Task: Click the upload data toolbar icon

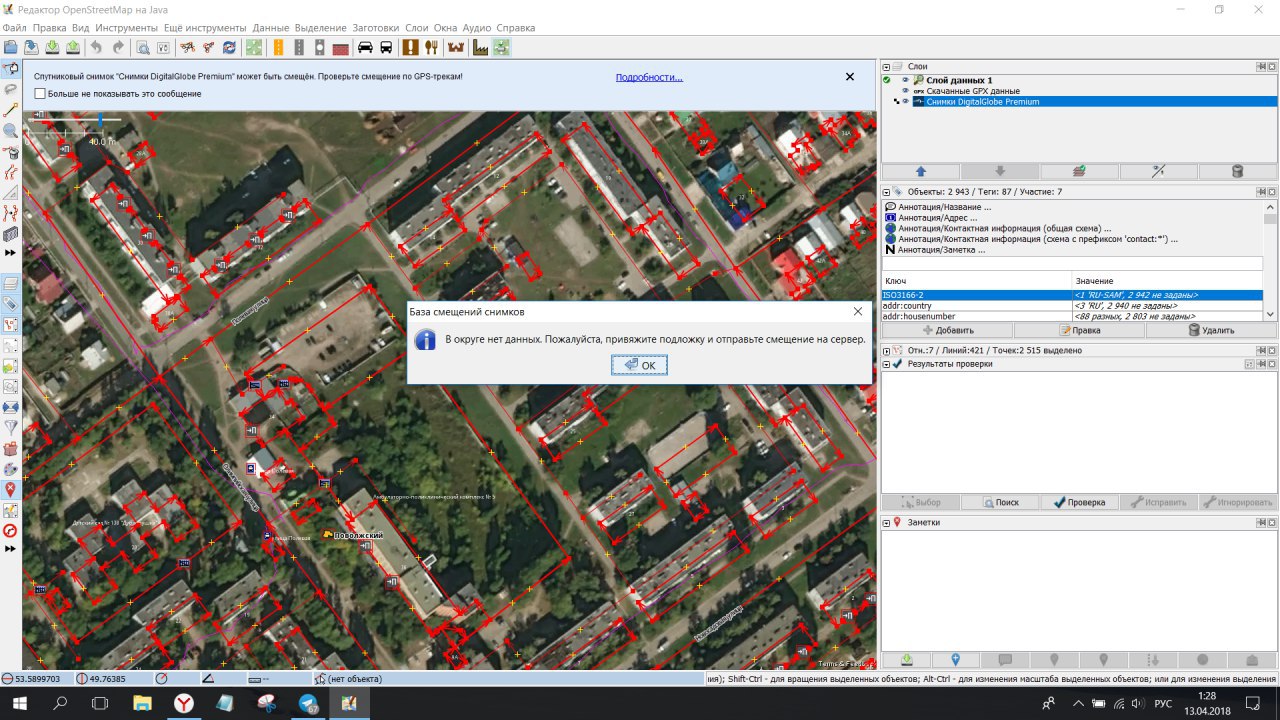Action: pyautogui.click(x=73, y=47)
